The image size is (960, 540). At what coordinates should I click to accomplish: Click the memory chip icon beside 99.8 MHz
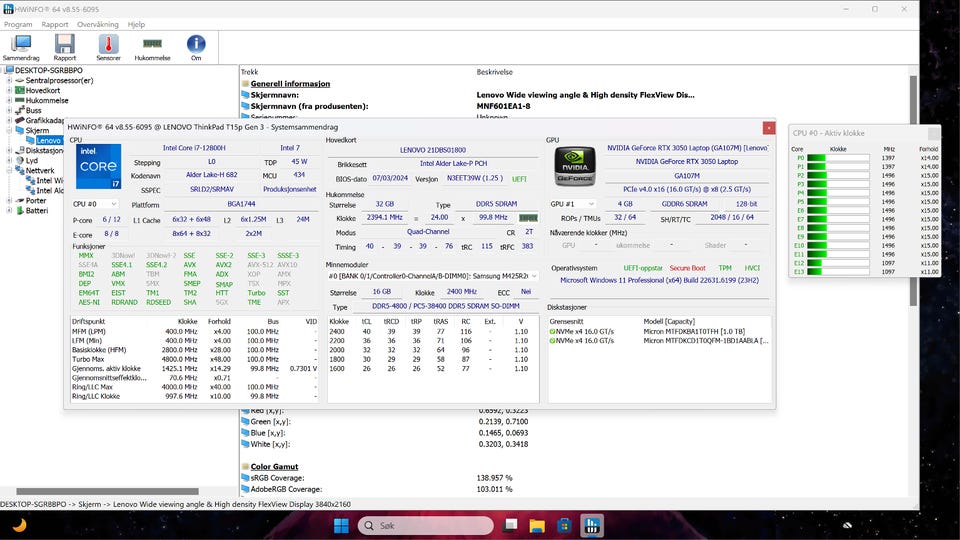point(528,217)
